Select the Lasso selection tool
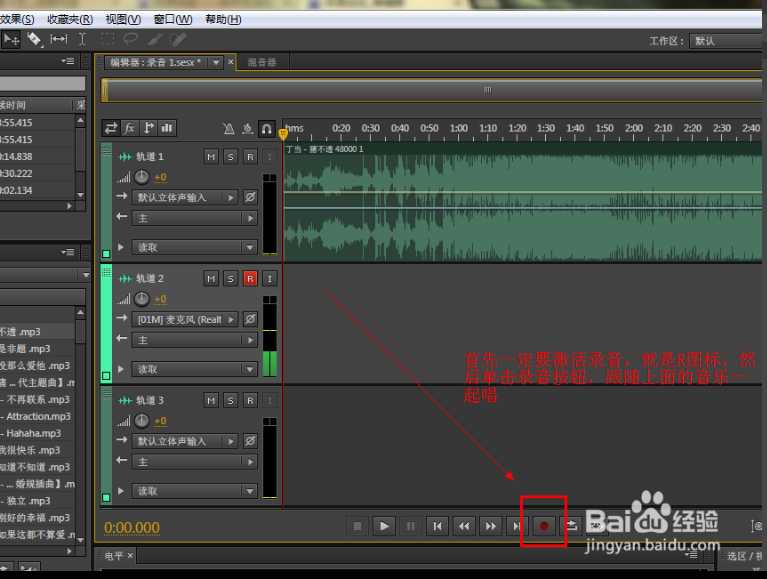This screenshot has width=767, height=579. click(x=130, y=39)
